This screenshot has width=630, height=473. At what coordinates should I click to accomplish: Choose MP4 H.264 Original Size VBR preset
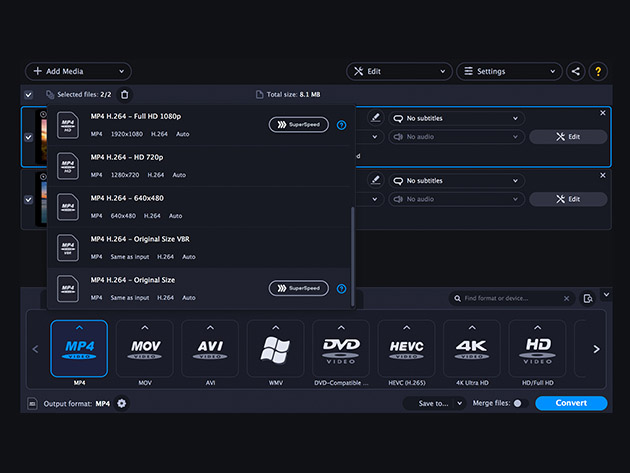pos(199,248)
